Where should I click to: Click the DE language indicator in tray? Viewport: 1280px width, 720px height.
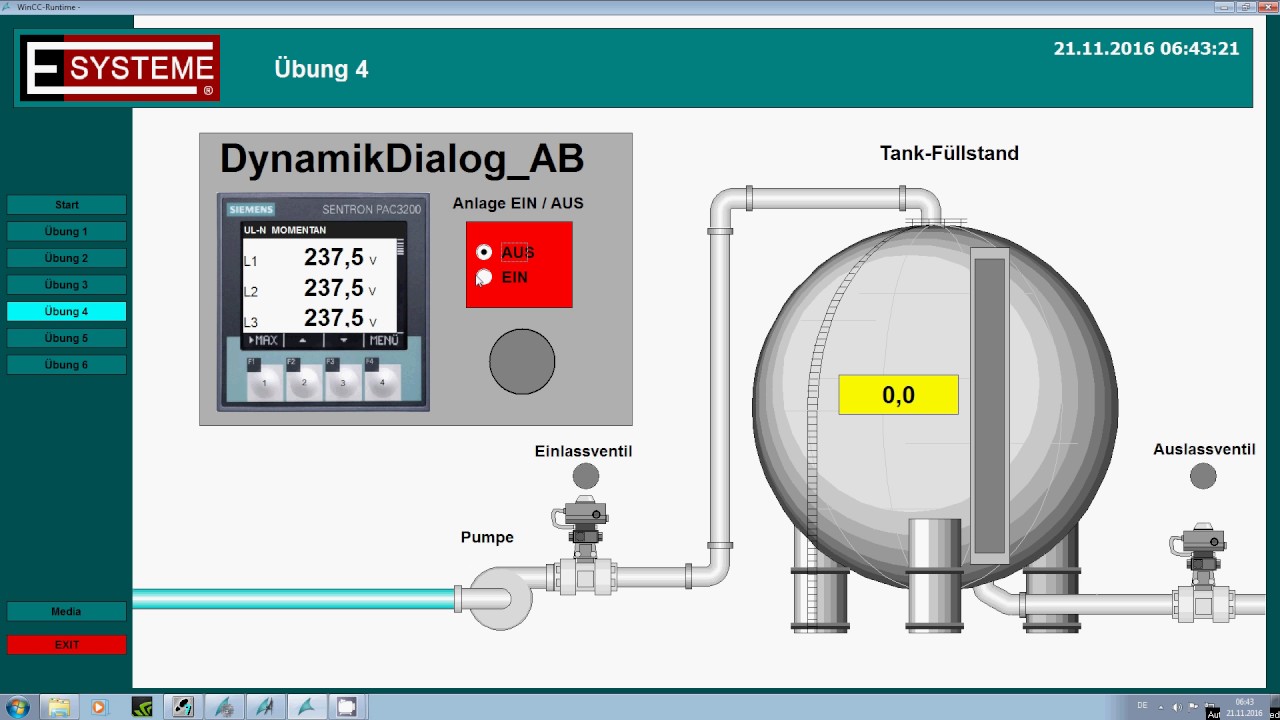1142,706
